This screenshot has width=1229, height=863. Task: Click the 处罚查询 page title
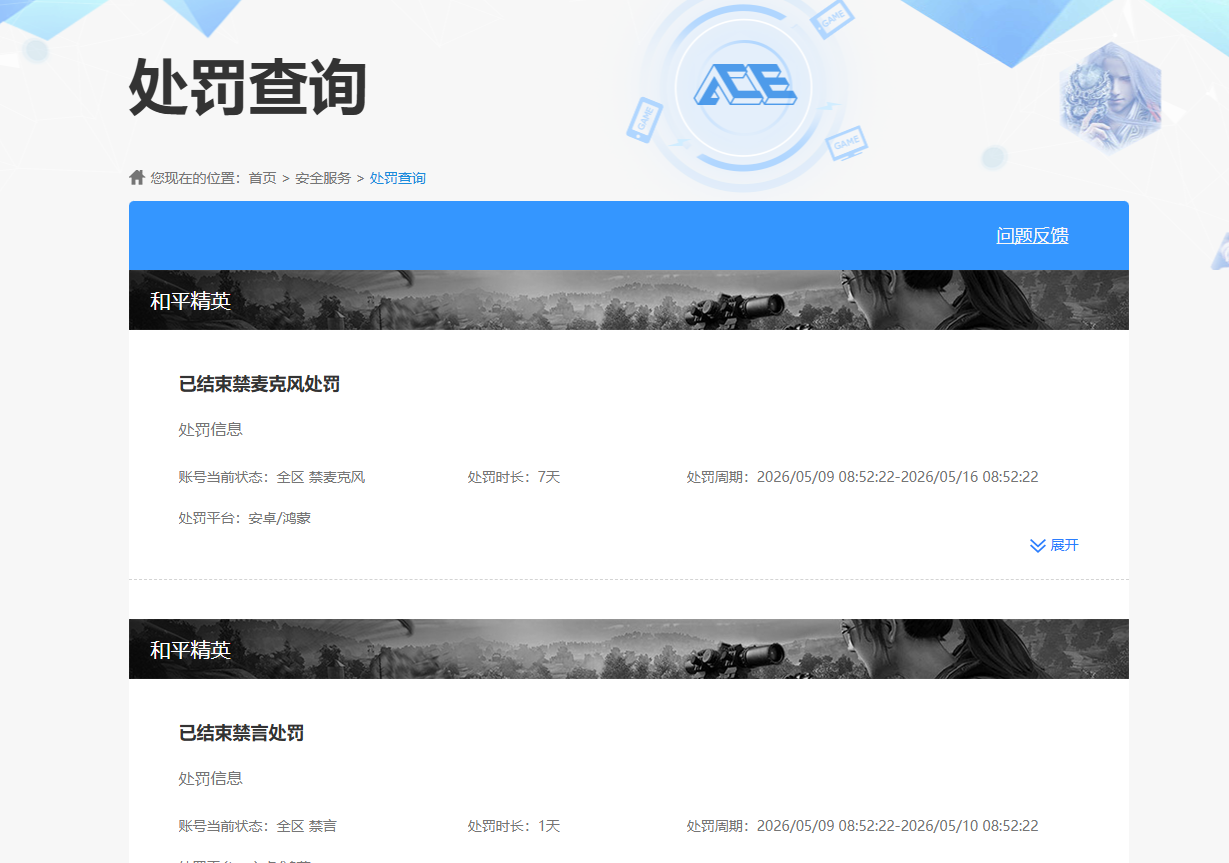pos(248,88)
